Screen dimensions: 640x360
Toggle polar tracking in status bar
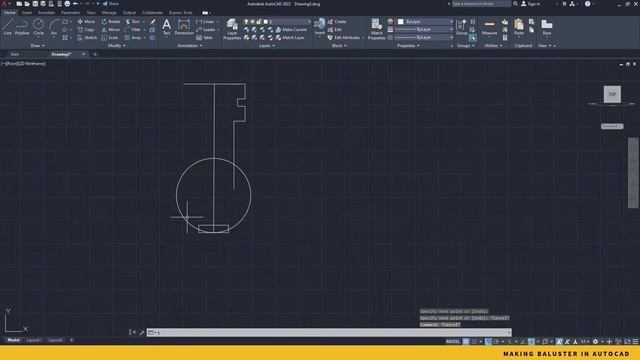coord(496,342)
